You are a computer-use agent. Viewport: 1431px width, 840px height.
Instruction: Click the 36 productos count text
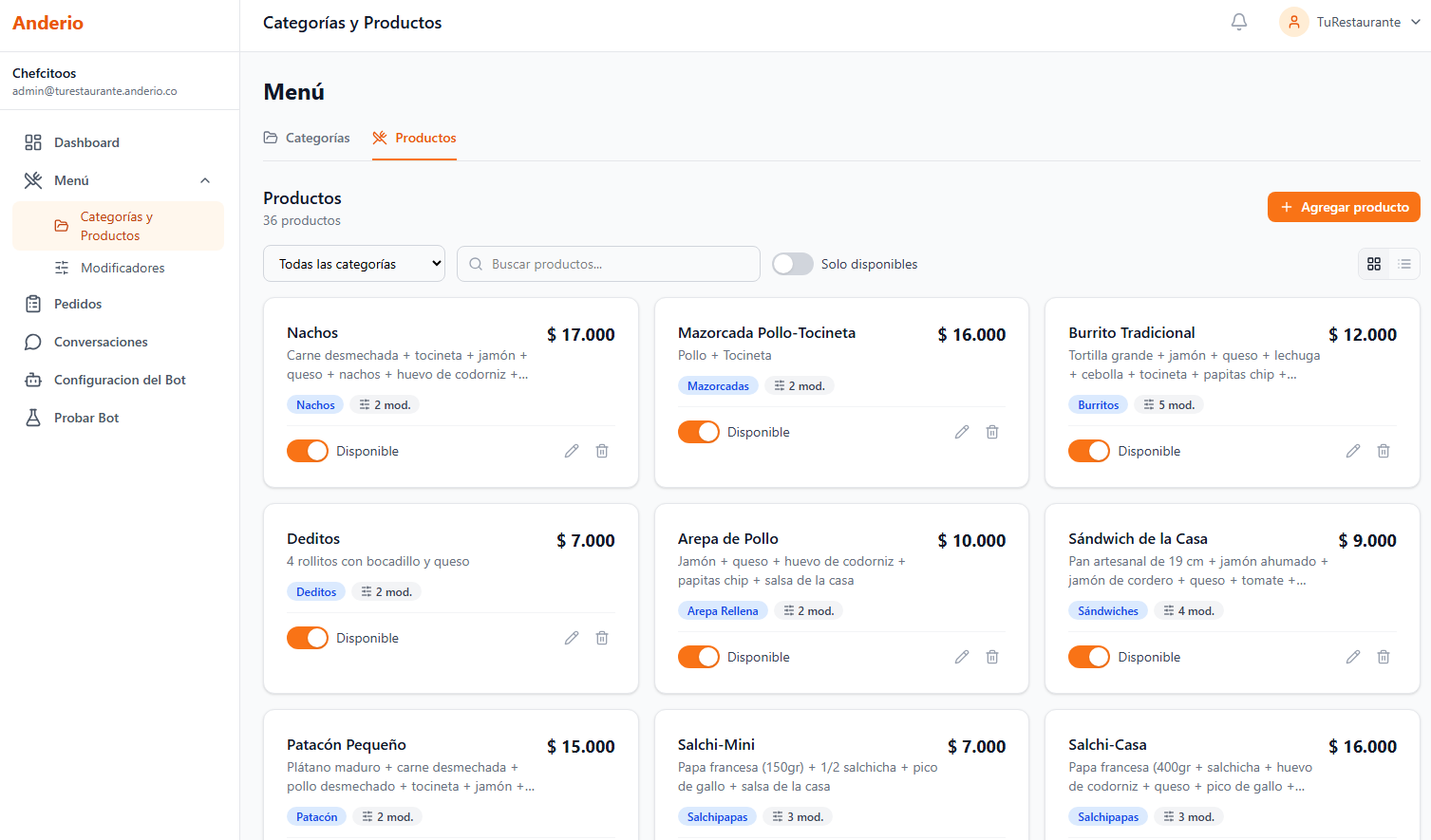[302, 220]
